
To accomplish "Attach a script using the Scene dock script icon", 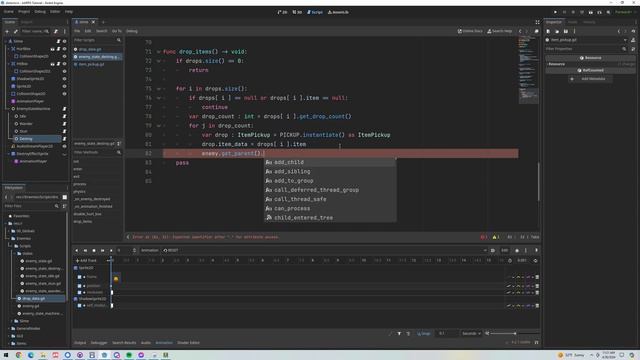I will (56, 31).
